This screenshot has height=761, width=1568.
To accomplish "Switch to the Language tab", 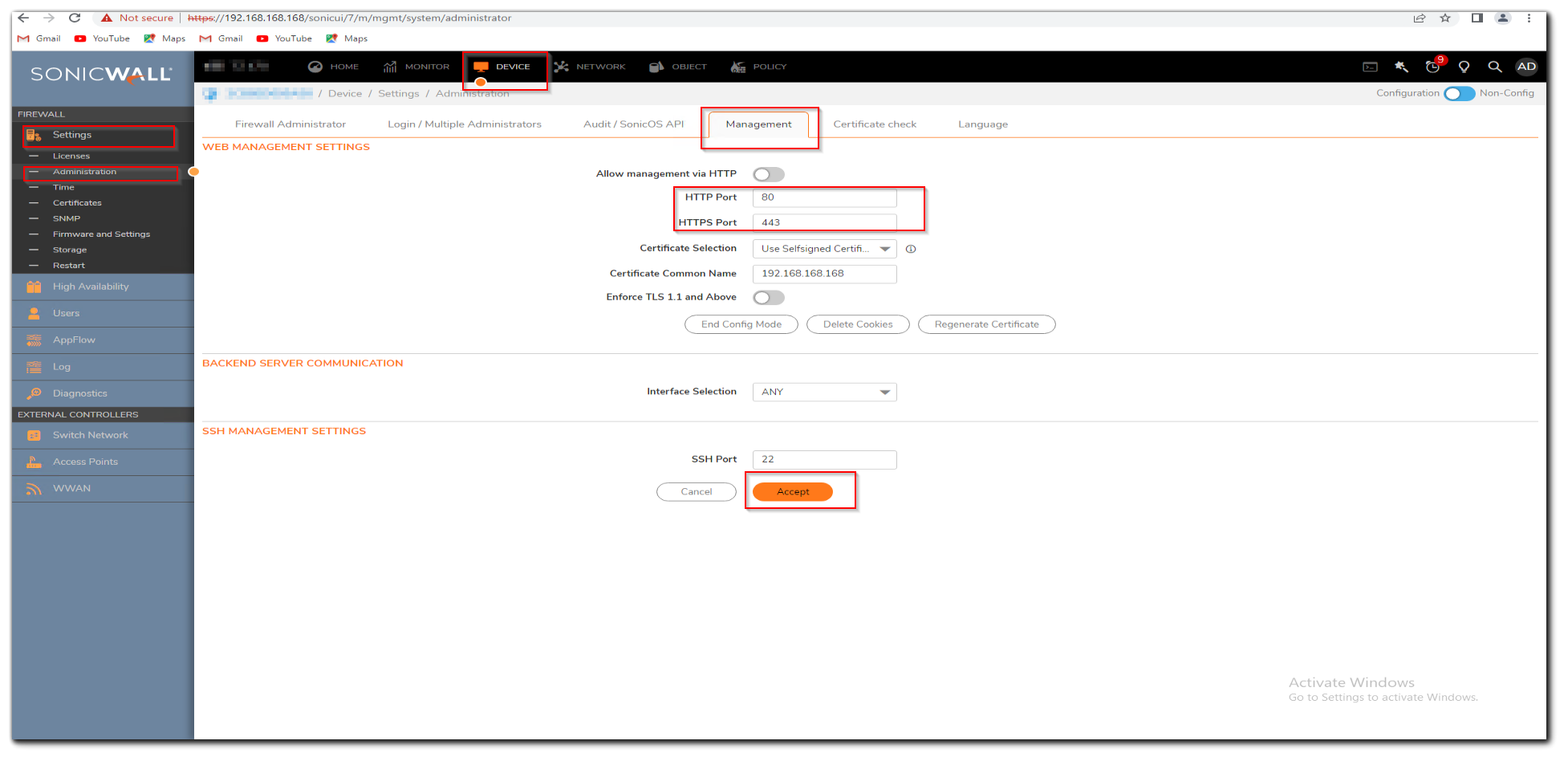I will click(983, 124).
